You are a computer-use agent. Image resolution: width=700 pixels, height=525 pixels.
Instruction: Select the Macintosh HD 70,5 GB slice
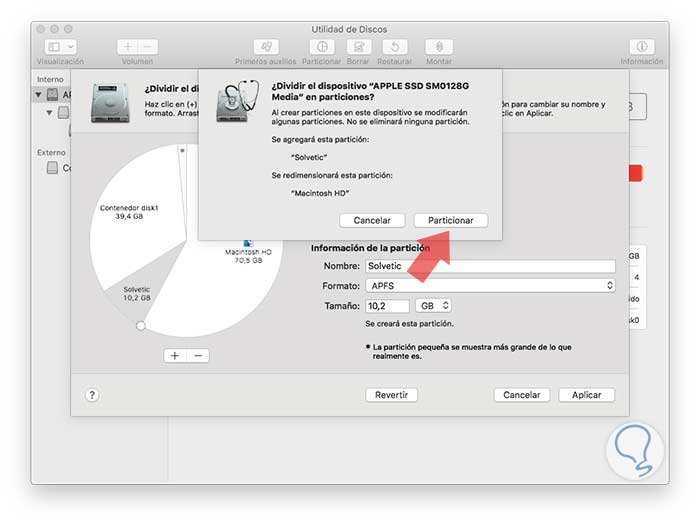(x=249, y=256)
